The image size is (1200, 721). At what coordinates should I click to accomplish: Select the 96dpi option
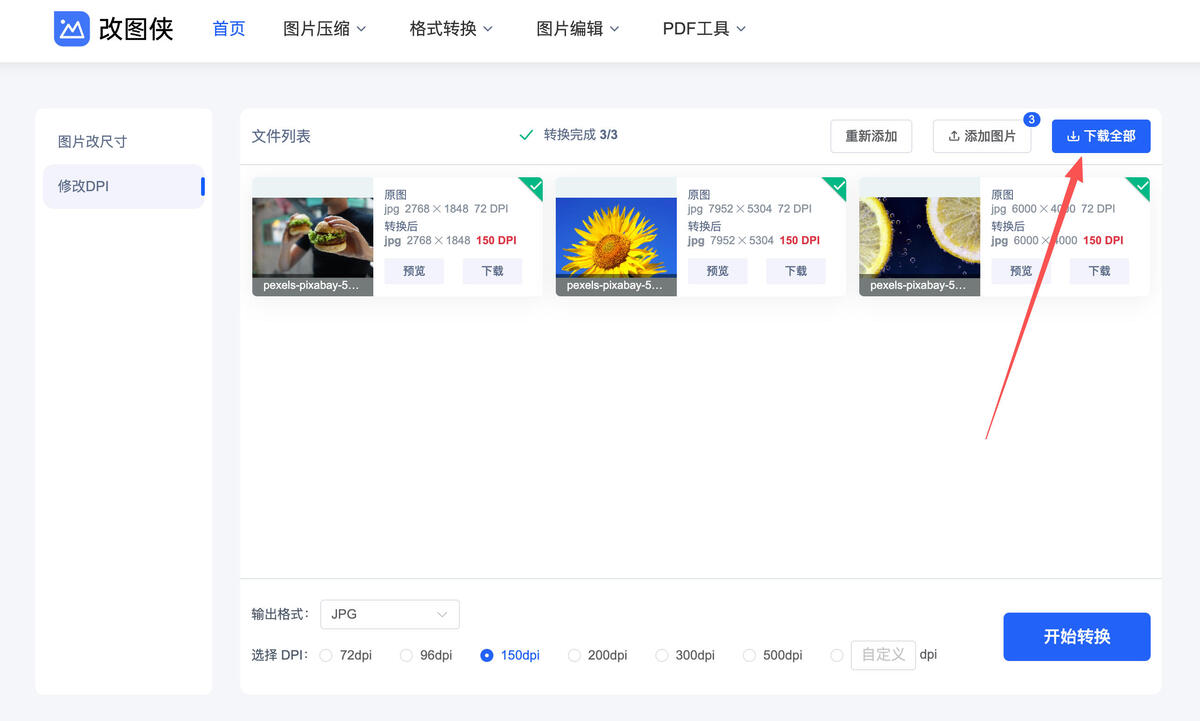[x=406, y=655]
